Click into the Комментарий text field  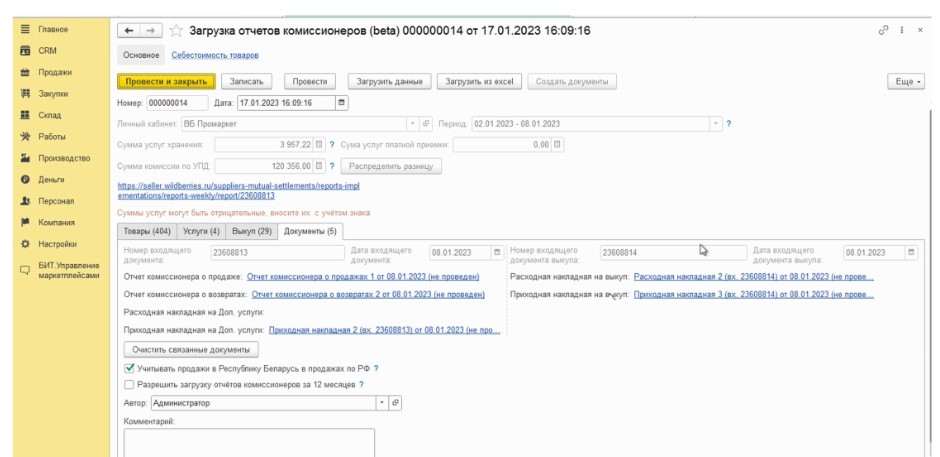click(248, 442)
